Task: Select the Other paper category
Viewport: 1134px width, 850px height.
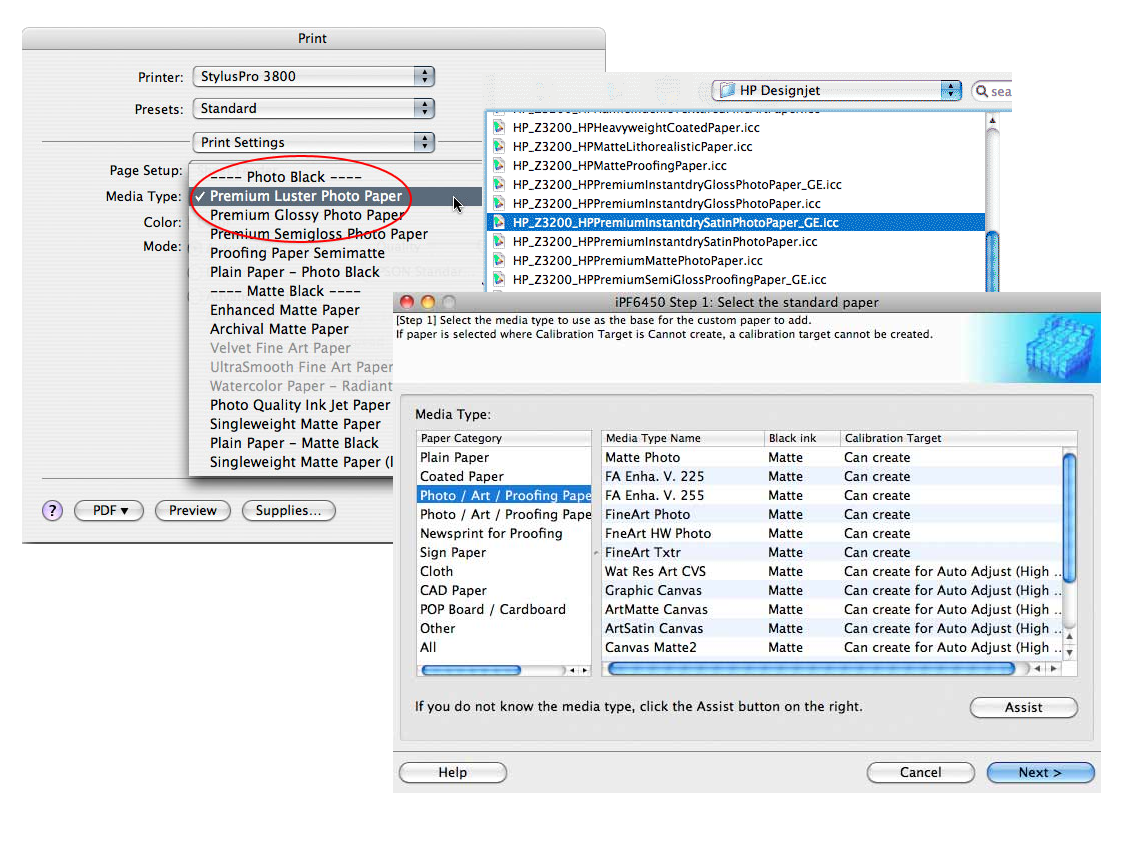Action: (x=504, y=629)
